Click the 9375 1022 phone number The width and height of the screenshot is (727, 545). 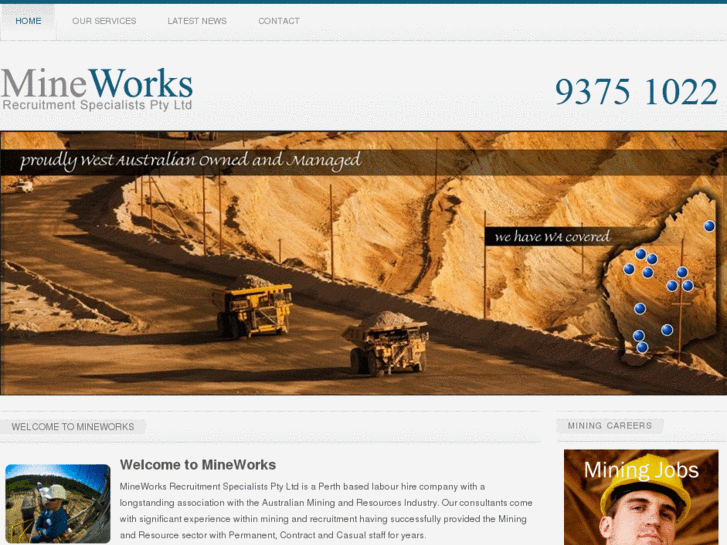636,91
